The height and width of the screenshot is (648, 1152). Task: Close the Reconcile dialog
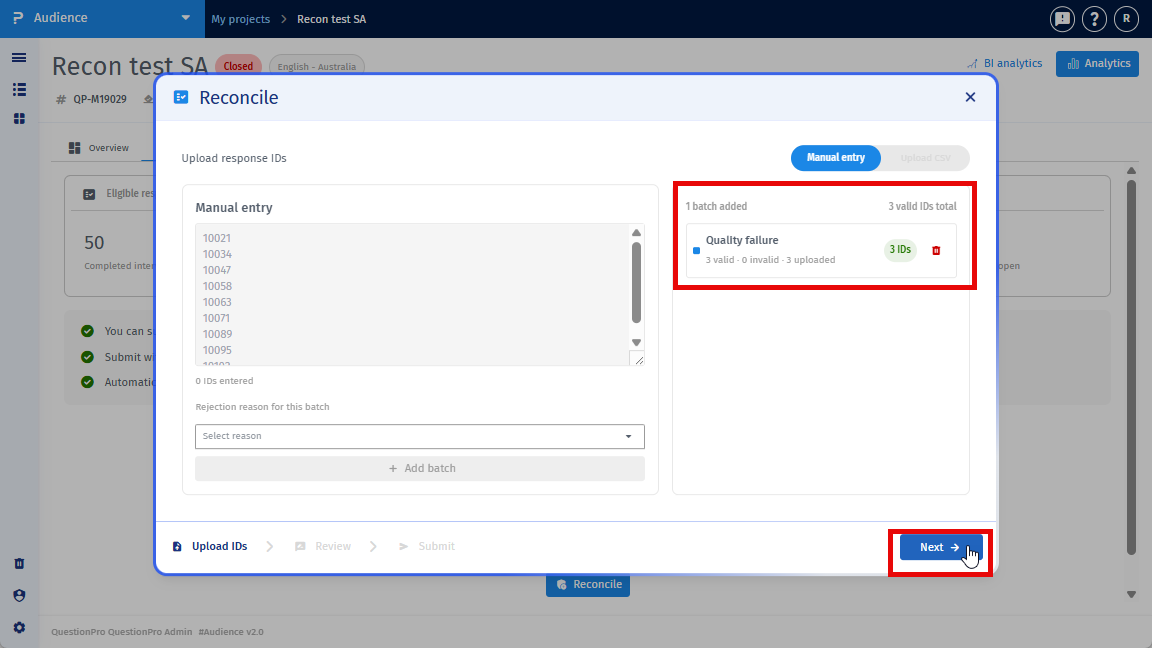click(x=970, y=97)
